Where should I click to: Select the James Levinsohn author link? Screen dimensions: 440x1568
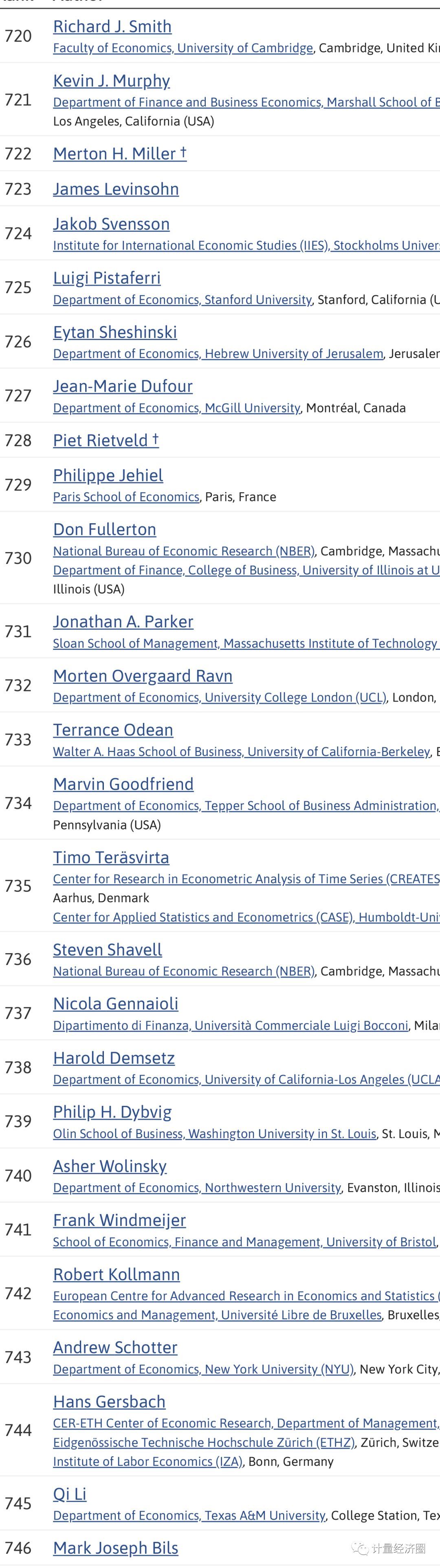pos(116,189)
